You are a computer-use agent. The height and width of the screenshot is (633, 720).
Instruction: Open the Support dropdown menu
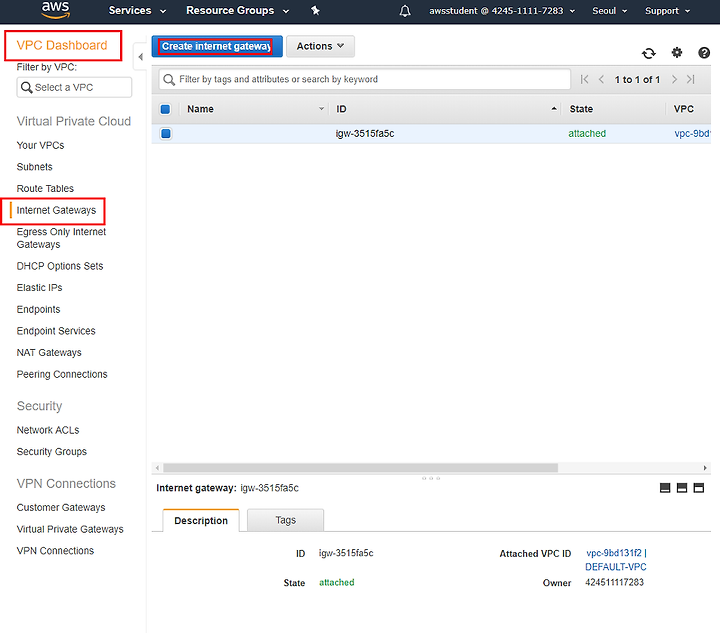pyautogui.click(x=667, y=11)
